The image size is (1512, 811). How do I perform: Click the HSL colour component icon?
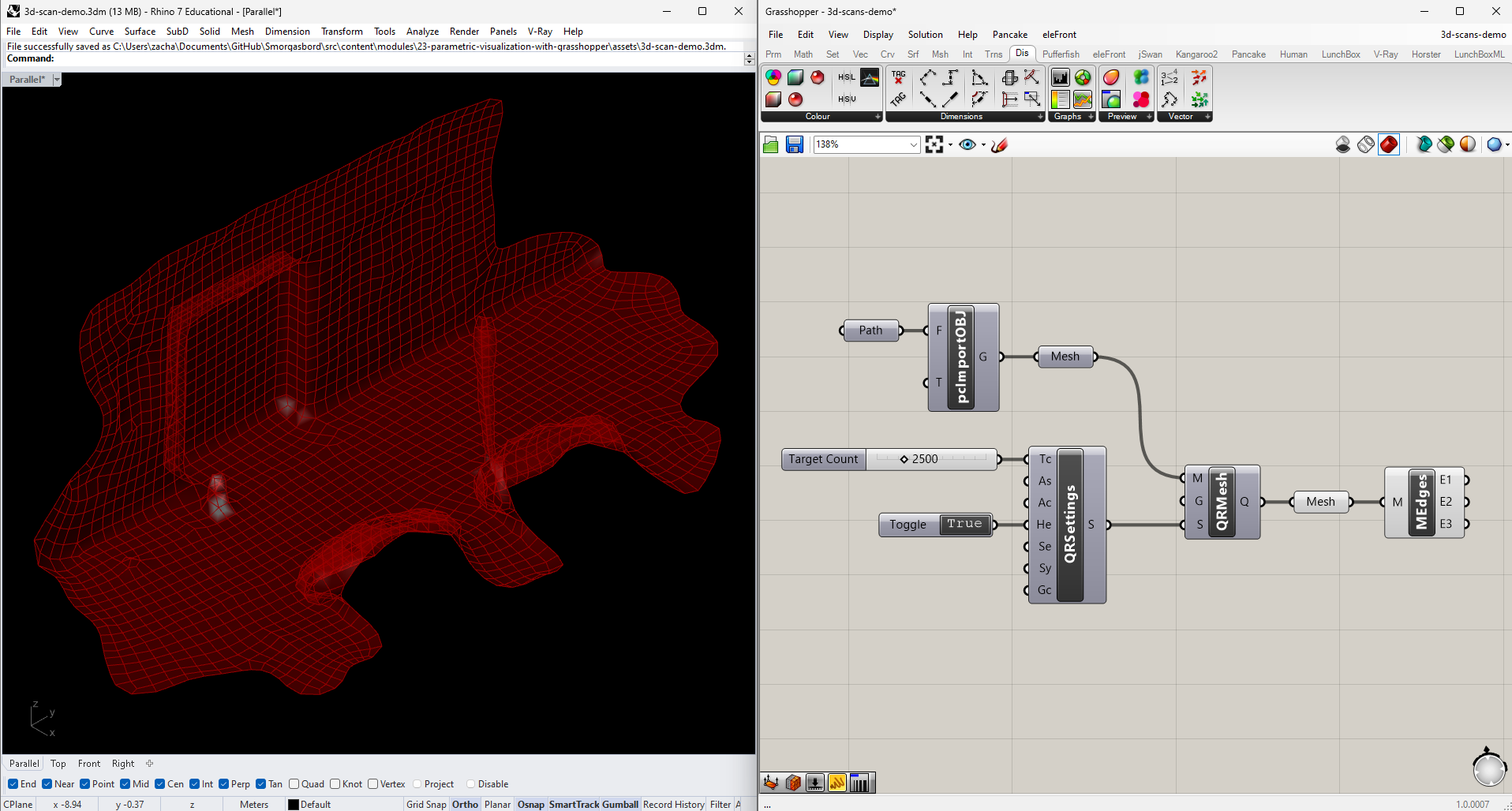click(847, 77)
